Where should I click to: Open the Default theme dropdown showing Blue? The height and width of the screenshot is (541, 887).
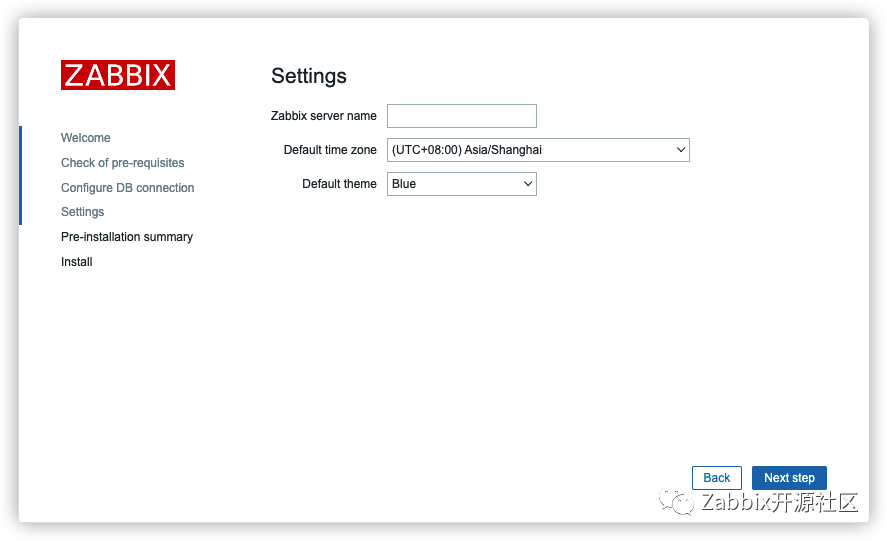(x=462, y=184)
